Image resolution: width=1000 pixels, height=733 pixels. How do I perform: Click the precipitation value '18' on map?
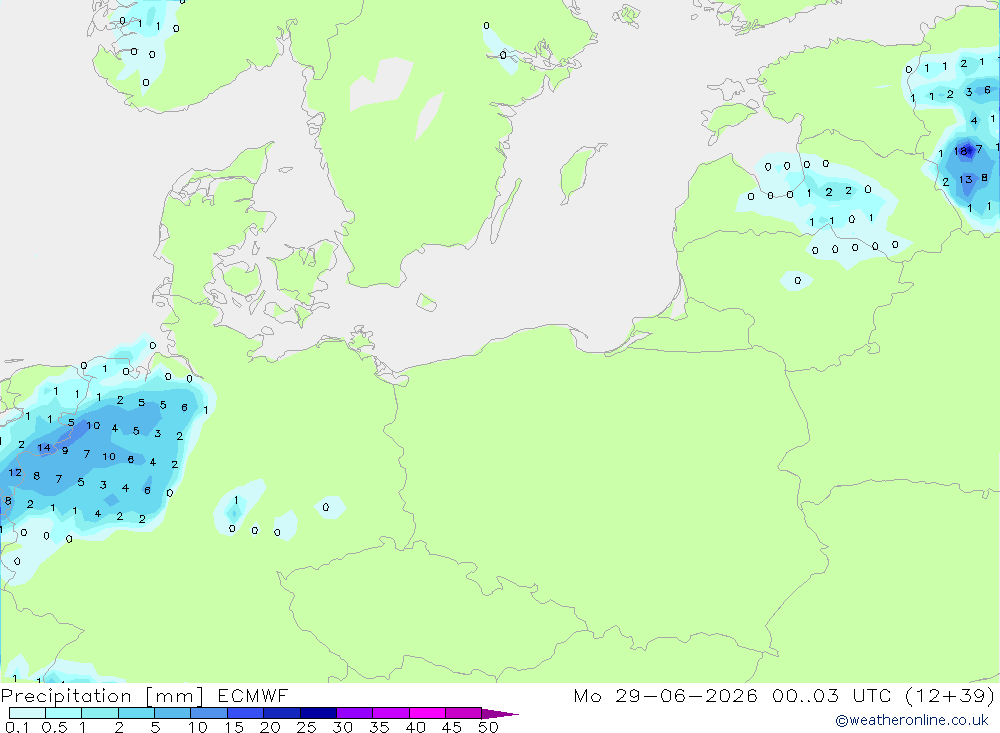click(961, 151)
